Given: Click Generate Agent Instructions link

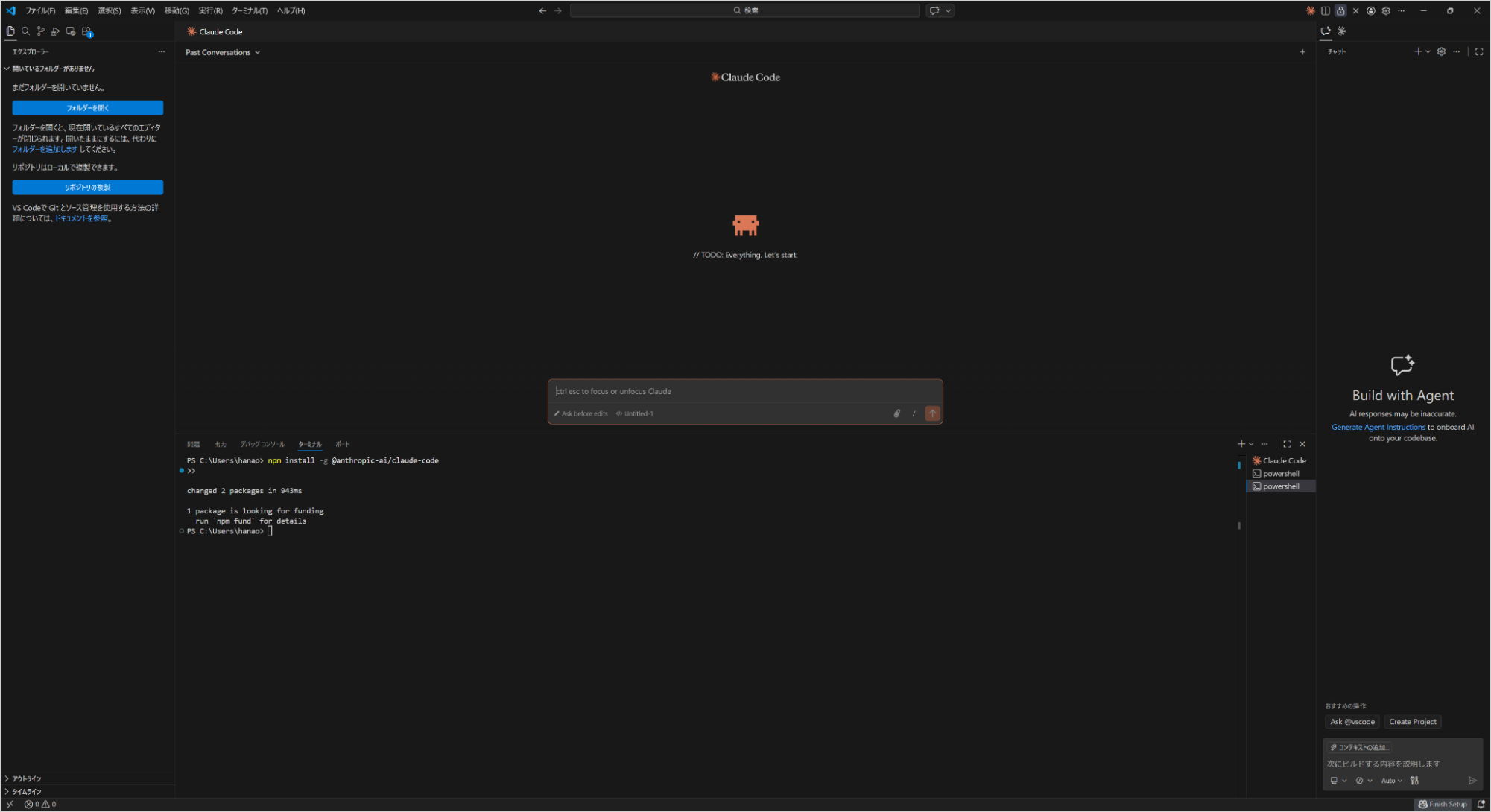Looking at the screenshot, I should point(1378,427).
